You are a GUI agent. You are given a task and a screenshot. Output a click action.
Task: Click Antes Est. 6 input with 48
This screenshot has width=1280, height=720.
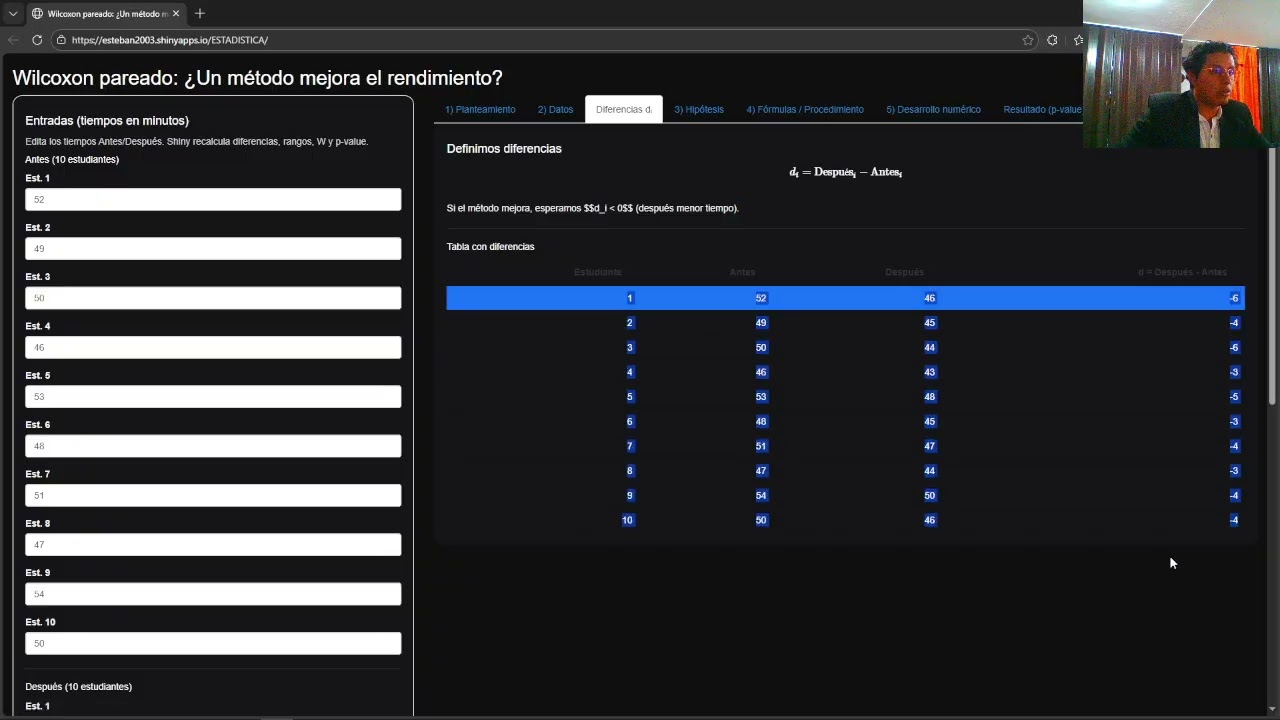213,446
